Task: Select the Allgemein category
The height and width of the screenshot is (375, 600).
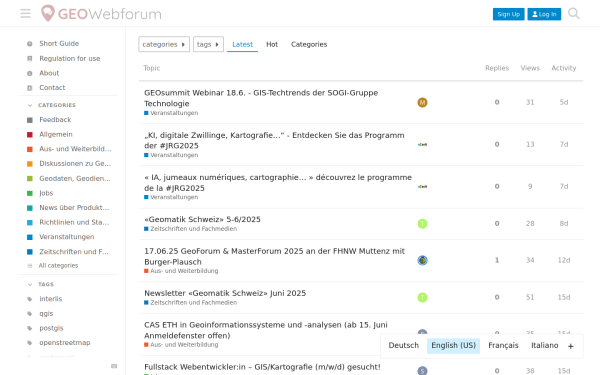Action: tap(56, 134)
